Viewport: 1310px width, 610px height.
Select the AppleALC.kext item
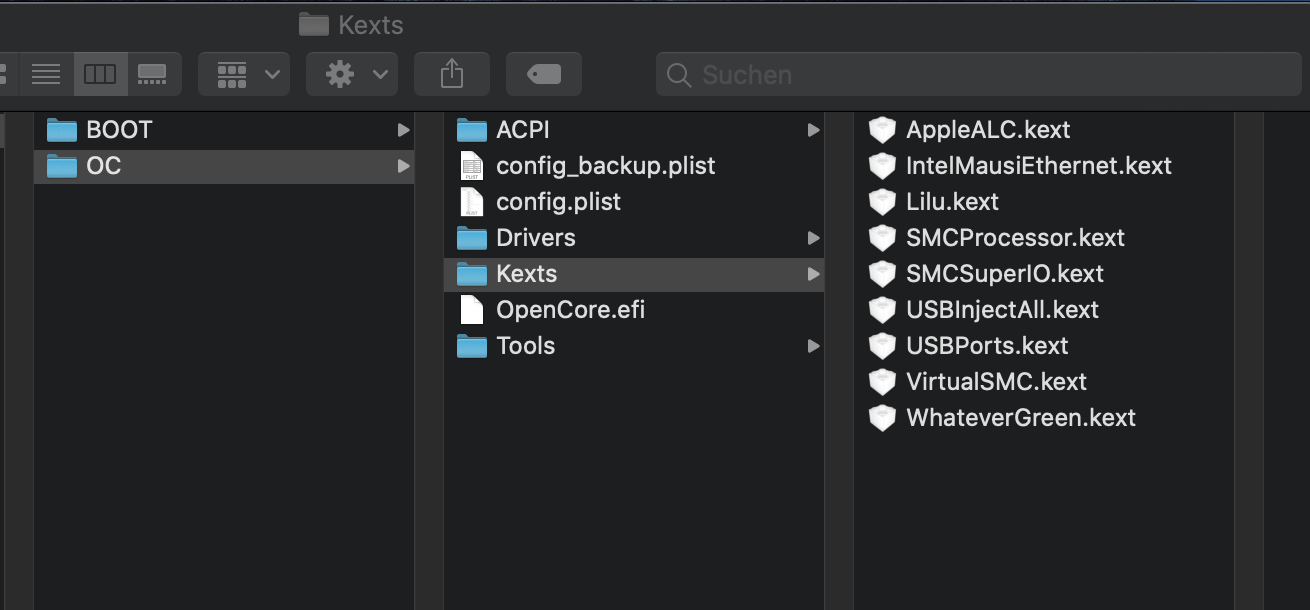point(987,130)
